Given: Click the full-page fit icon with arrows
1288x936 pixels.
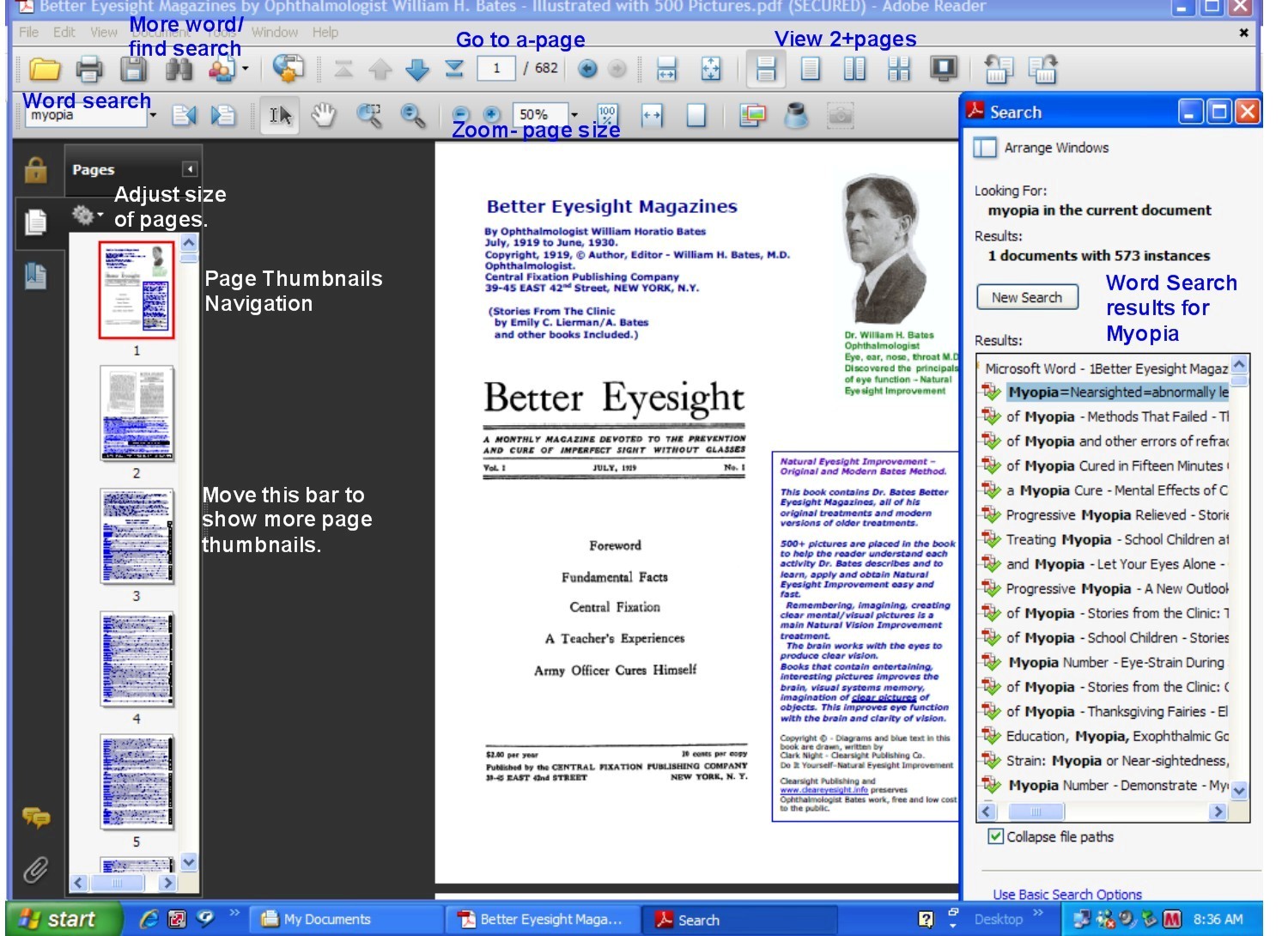Looking at the screenshot, I should pos(711,69).
